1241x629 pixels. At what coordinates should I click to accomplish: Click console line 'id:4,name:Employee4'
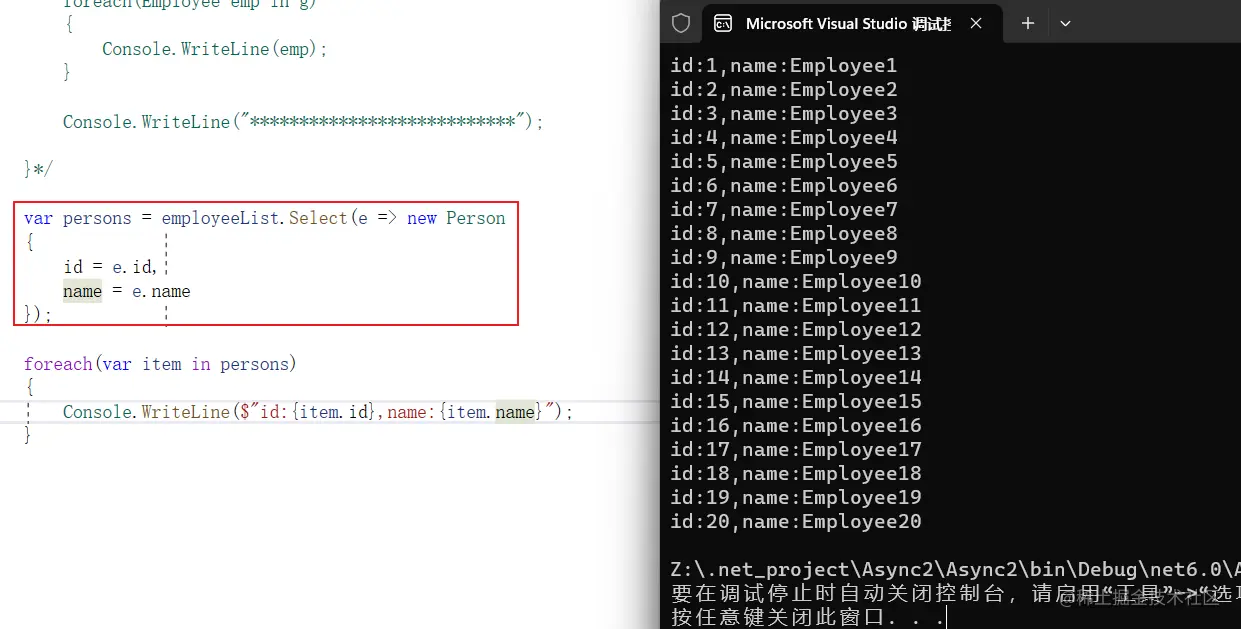pos(784,138)
